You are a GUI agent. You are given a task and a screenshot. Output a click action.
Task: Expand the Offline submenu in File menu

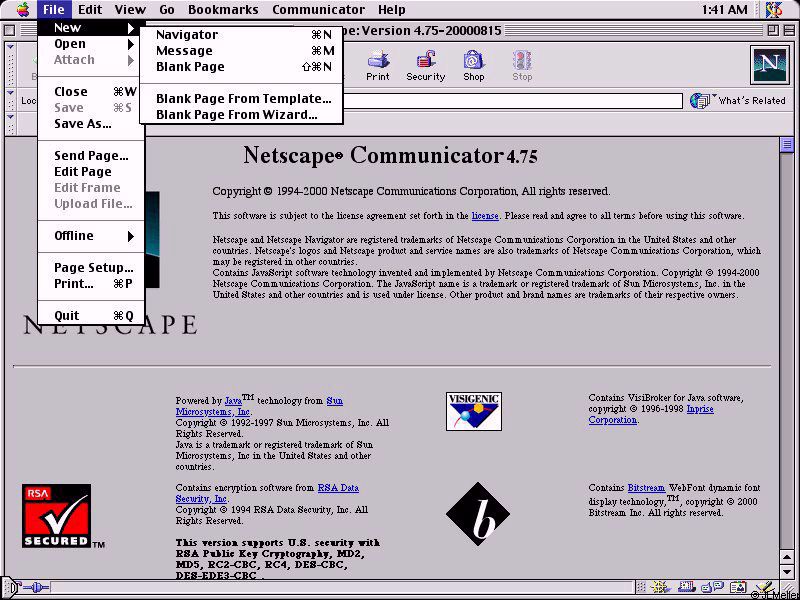pyautogui.click(x=91, y=236)
